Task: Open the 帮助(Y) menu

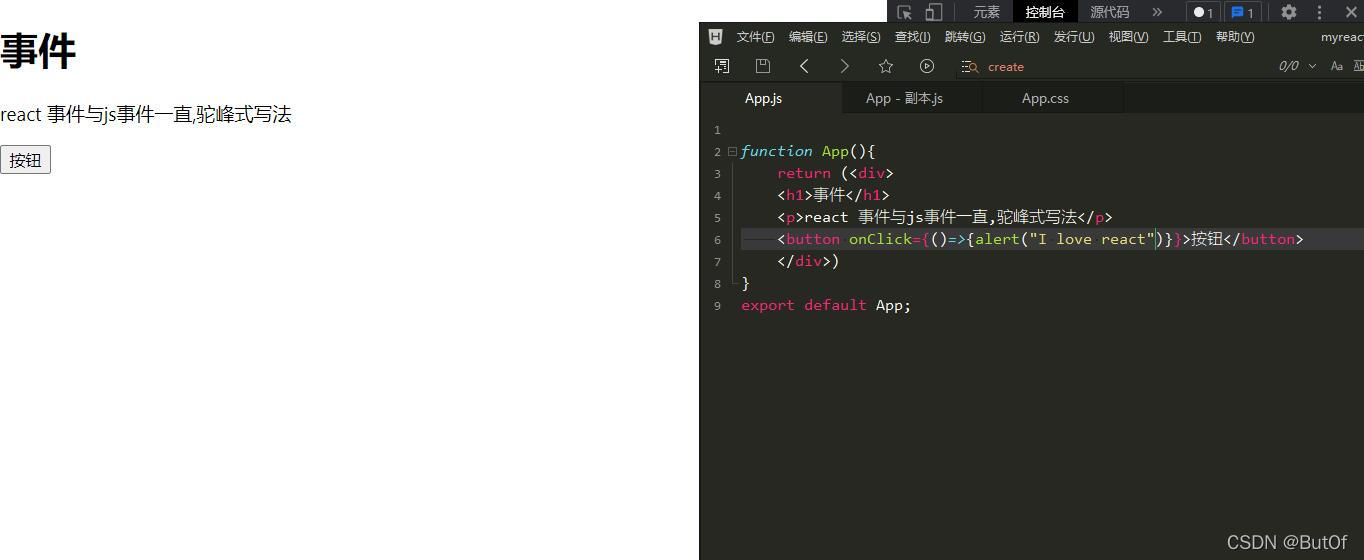Action: coord(1235,37)
